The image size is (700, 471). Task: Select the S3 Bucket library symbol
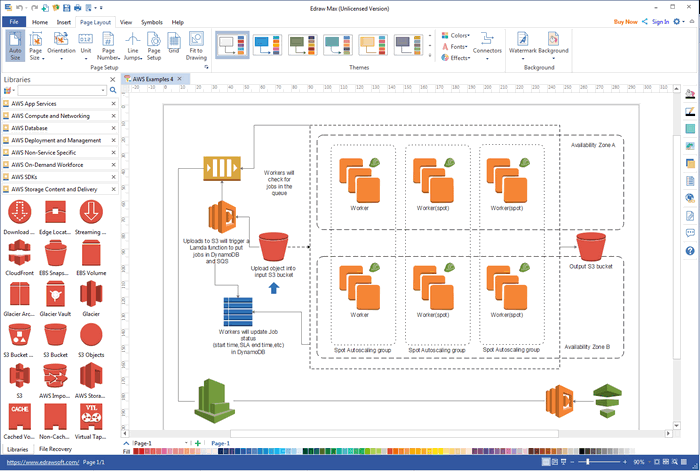click(55, 340)
